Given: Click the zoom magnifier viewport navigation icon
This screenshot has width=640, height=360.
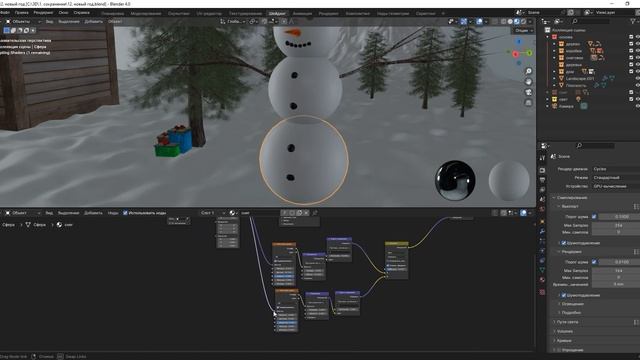Looking at the screenshot, I should 528,71.
